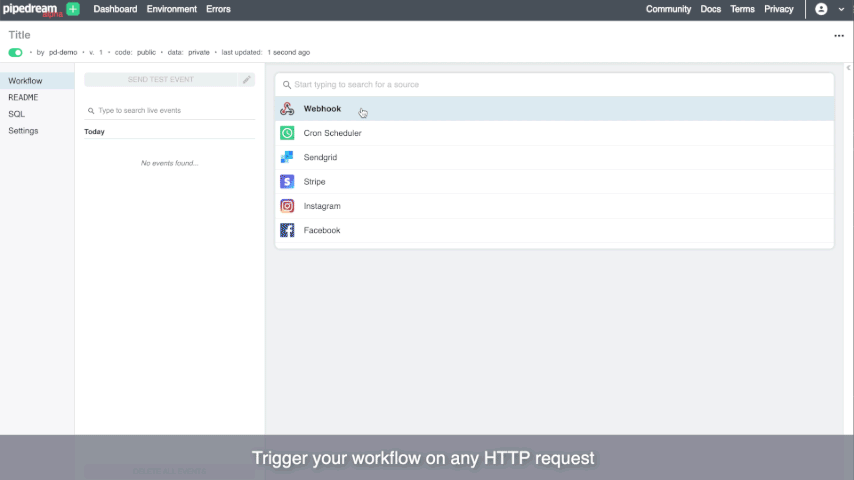
Task: Toggle the workflow active switch
Action: 15,52
